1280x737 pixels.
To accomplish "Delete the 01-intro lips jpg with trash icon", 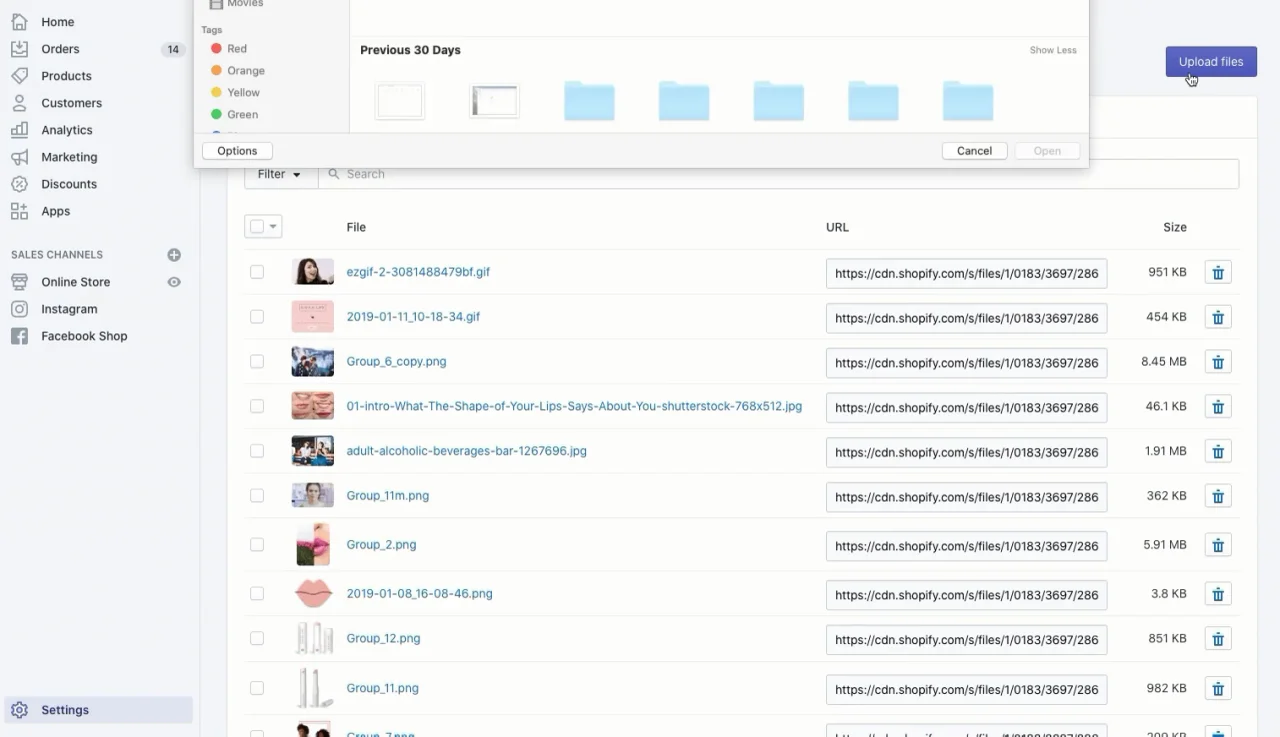I will pos(1218,407).
